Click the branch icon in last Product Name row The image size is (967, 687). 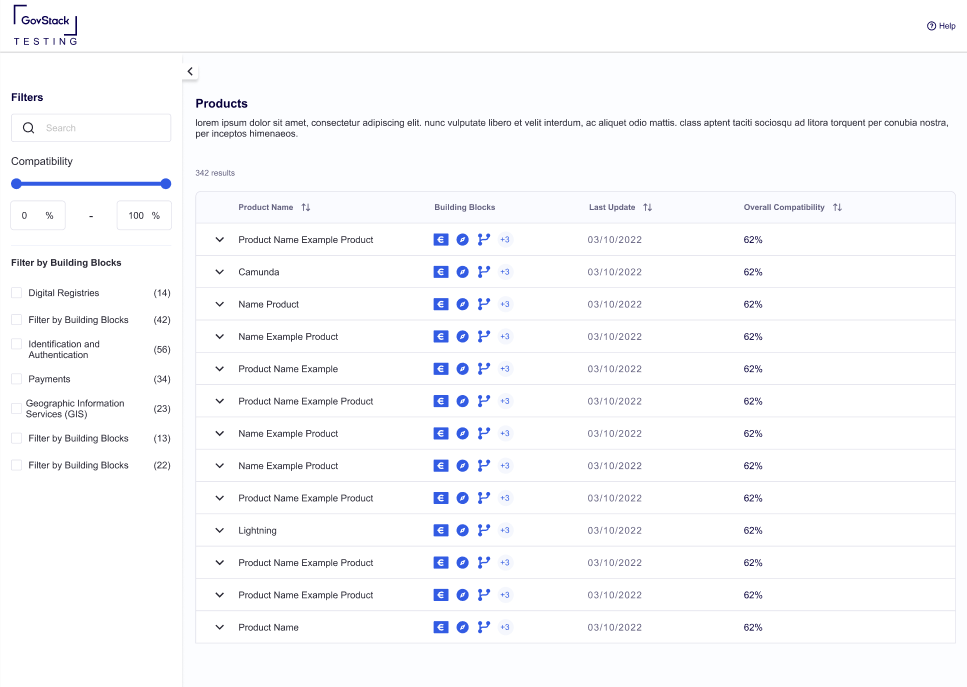tap(484, 627)
